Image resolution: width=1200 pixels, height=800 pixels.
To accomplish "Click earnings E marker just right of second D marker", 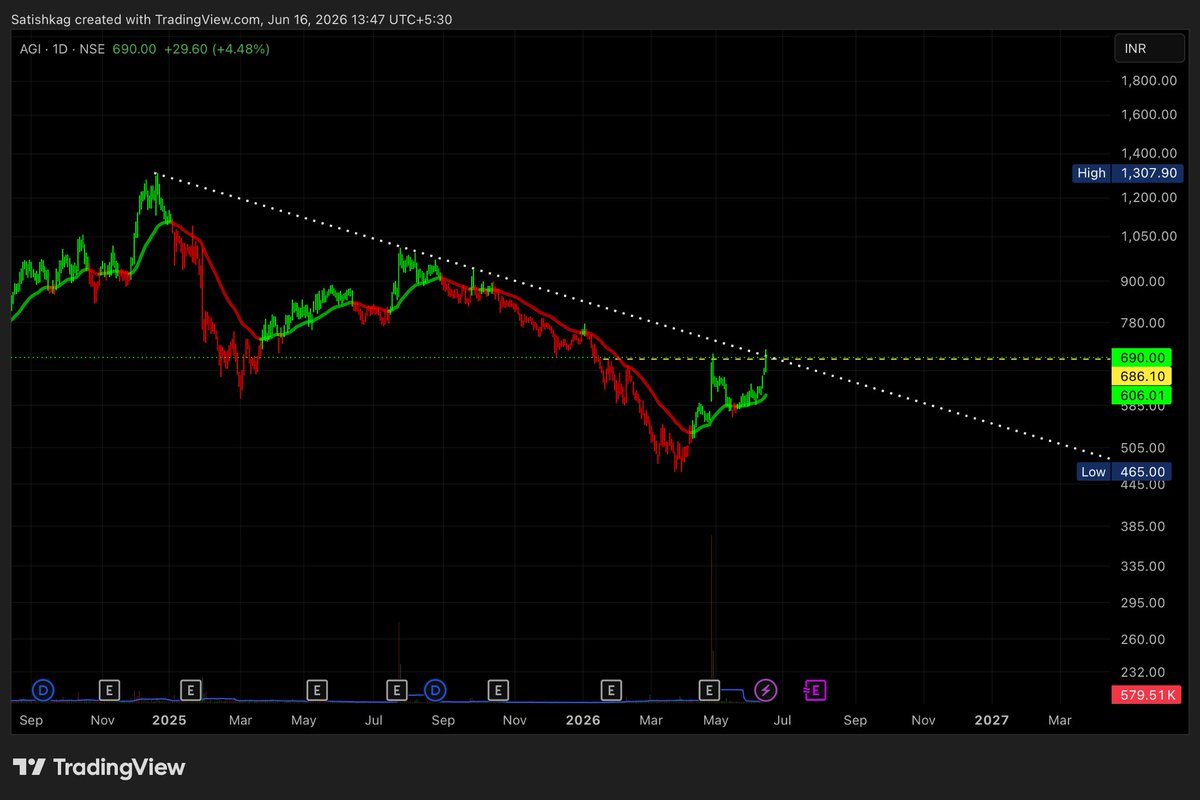I will 498,689.
